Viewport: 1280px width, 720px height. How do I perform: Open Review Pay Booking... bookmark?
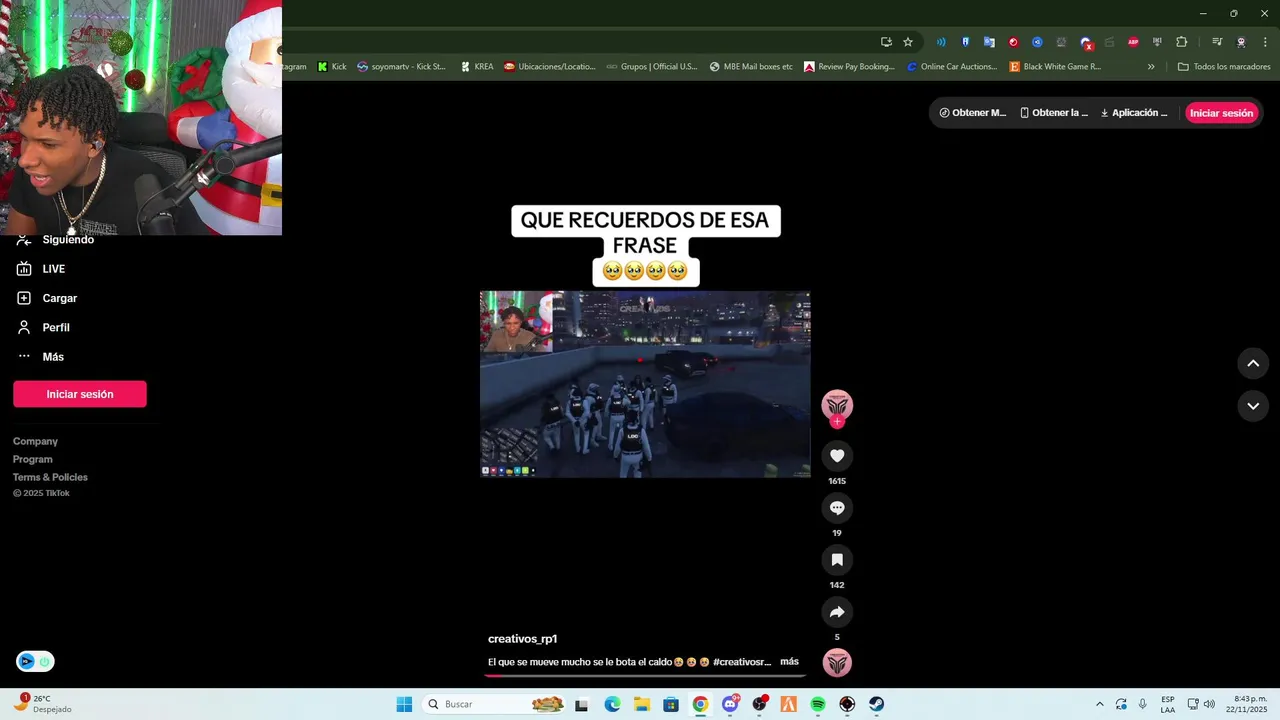click(850, 67)
